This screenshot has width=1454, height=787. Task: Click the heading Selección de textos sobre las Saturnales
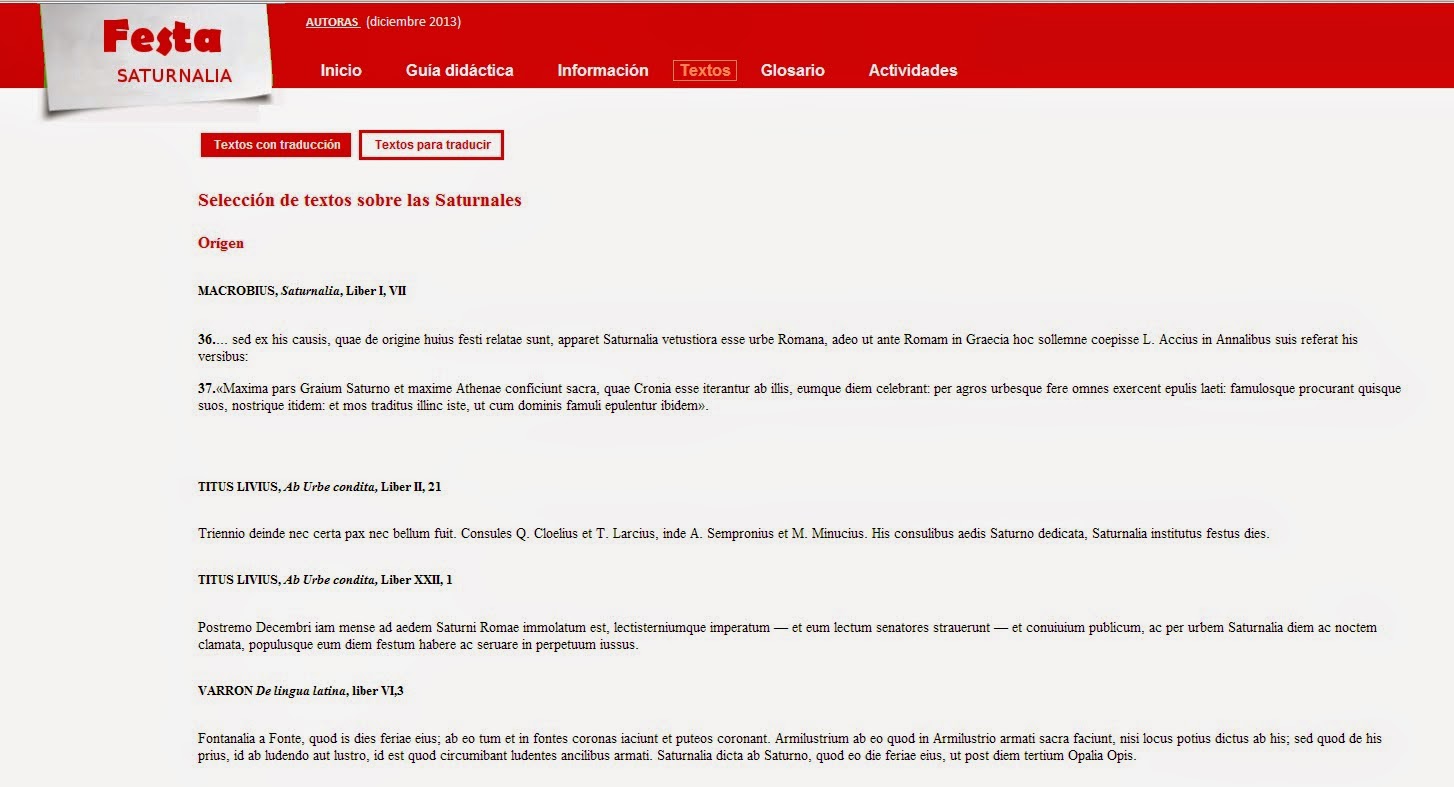tap(360, 200)
